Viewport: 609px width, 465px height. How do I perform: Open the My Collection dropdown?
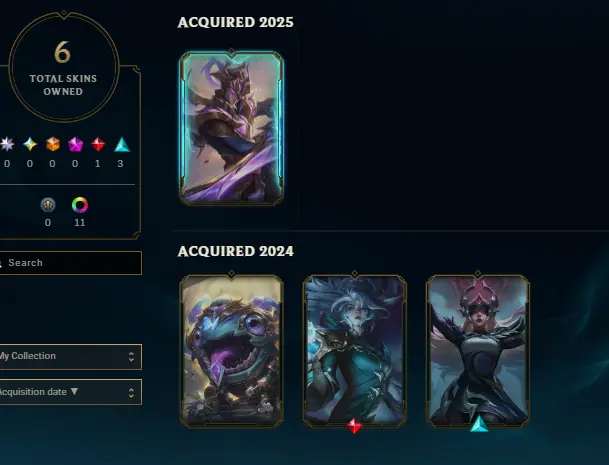(70, 356)
